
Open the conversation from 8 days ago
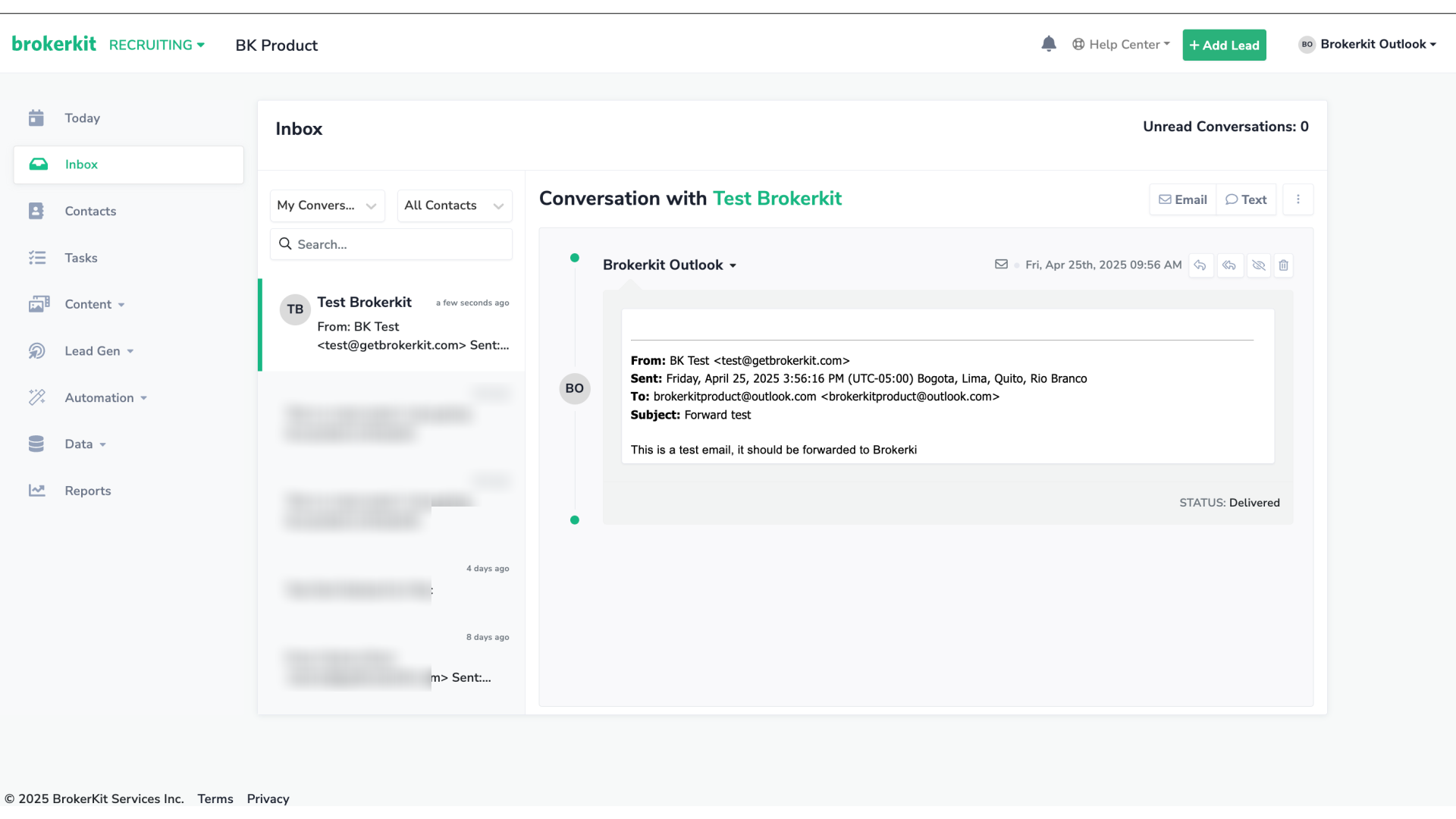pos(392,660)
